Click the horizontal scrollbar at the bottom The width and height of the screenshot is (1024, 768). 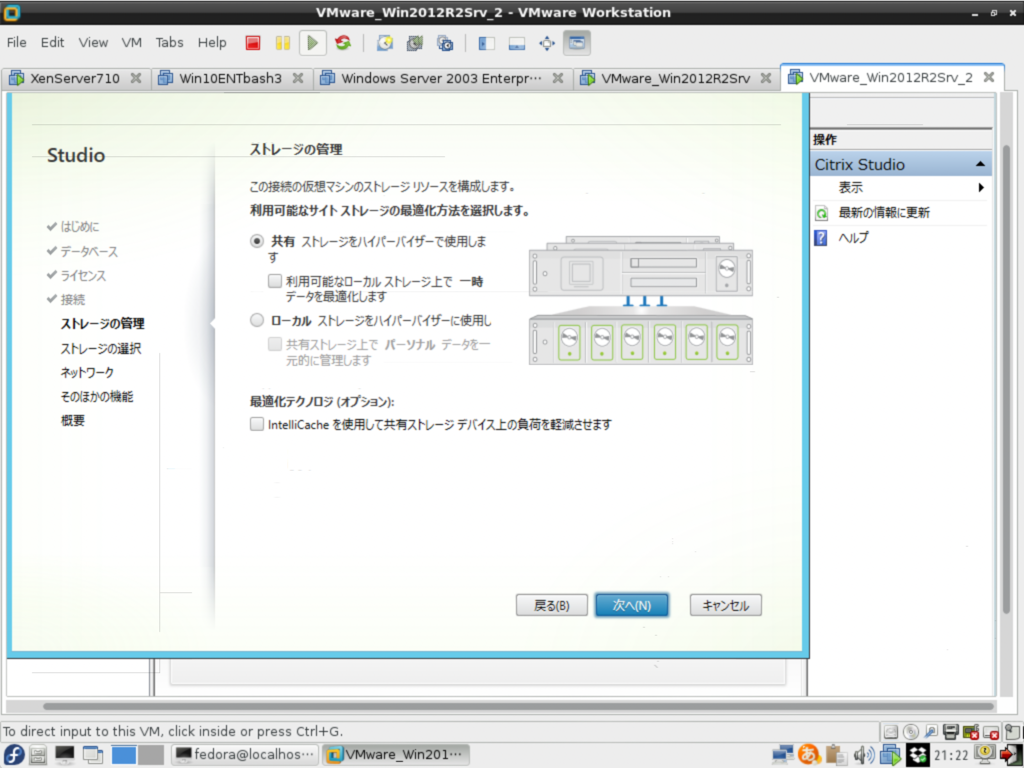click(518, 706)
